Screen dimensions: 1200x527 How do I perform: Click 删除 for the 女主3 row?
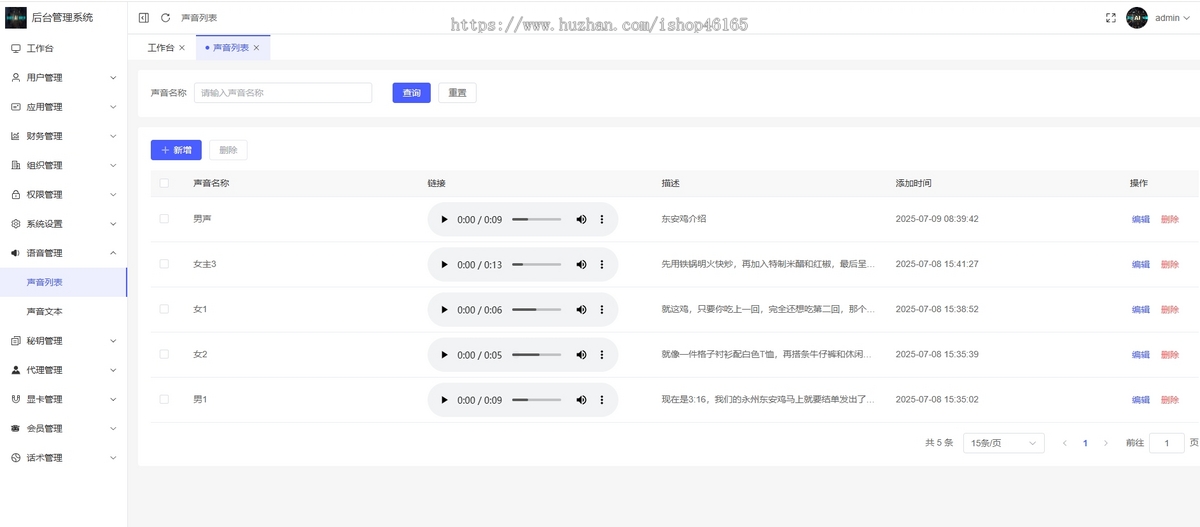(x=1170, y=265)
